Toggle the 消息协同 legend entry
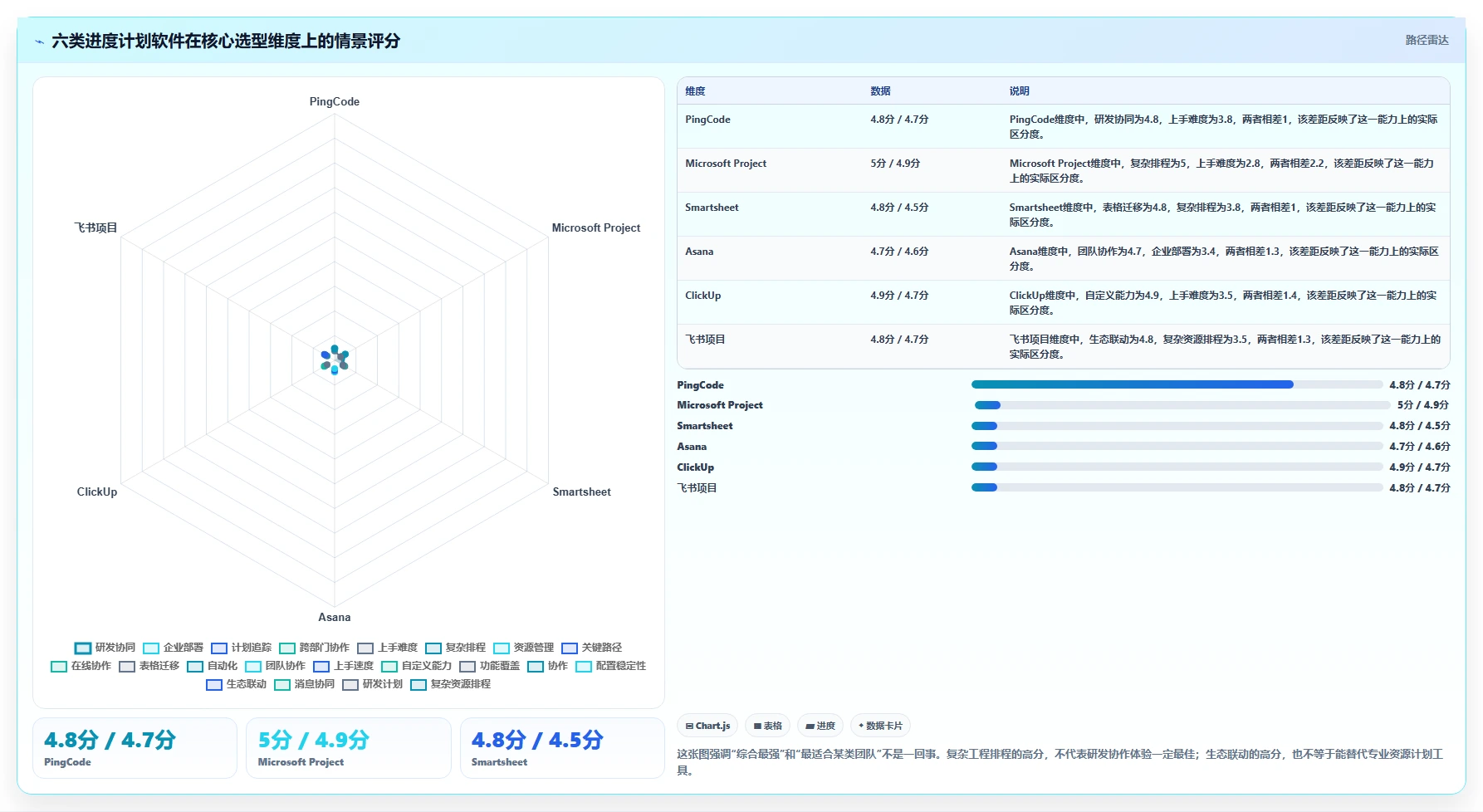Screen dimensions: 1483x812 304,684
